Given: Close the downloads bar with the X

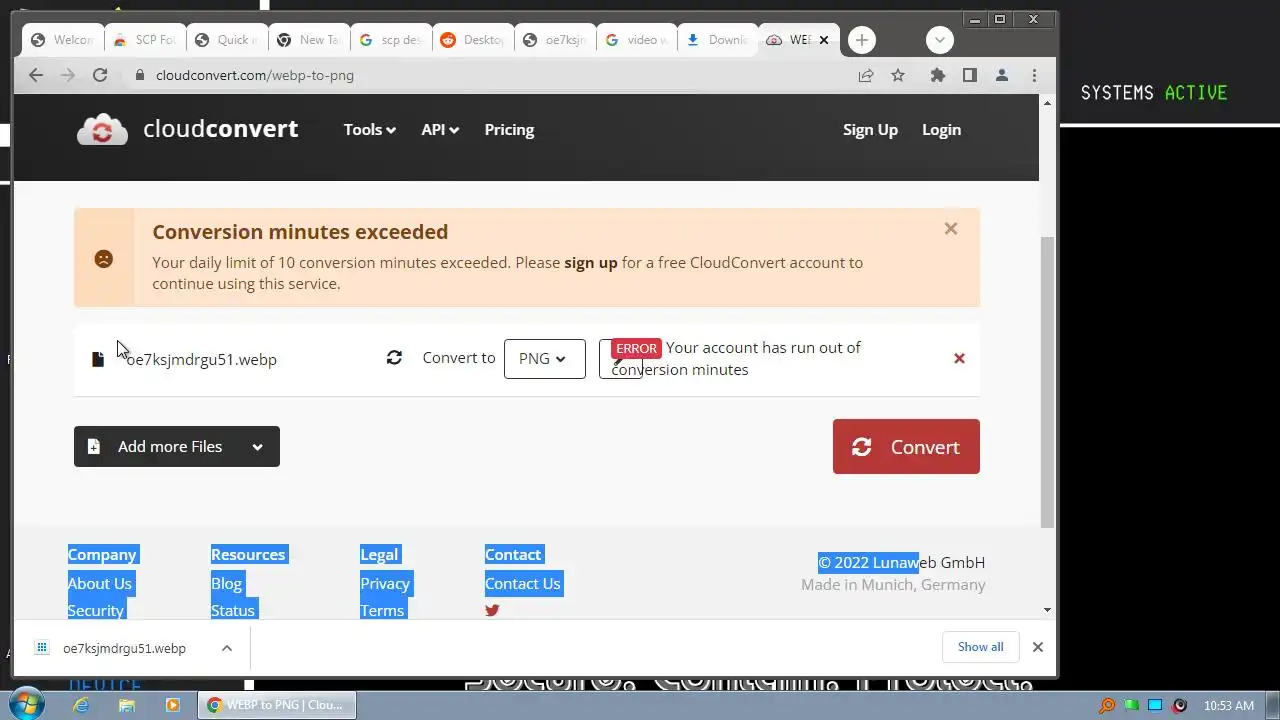Looking at the screenshot, I should [1038, 647].
